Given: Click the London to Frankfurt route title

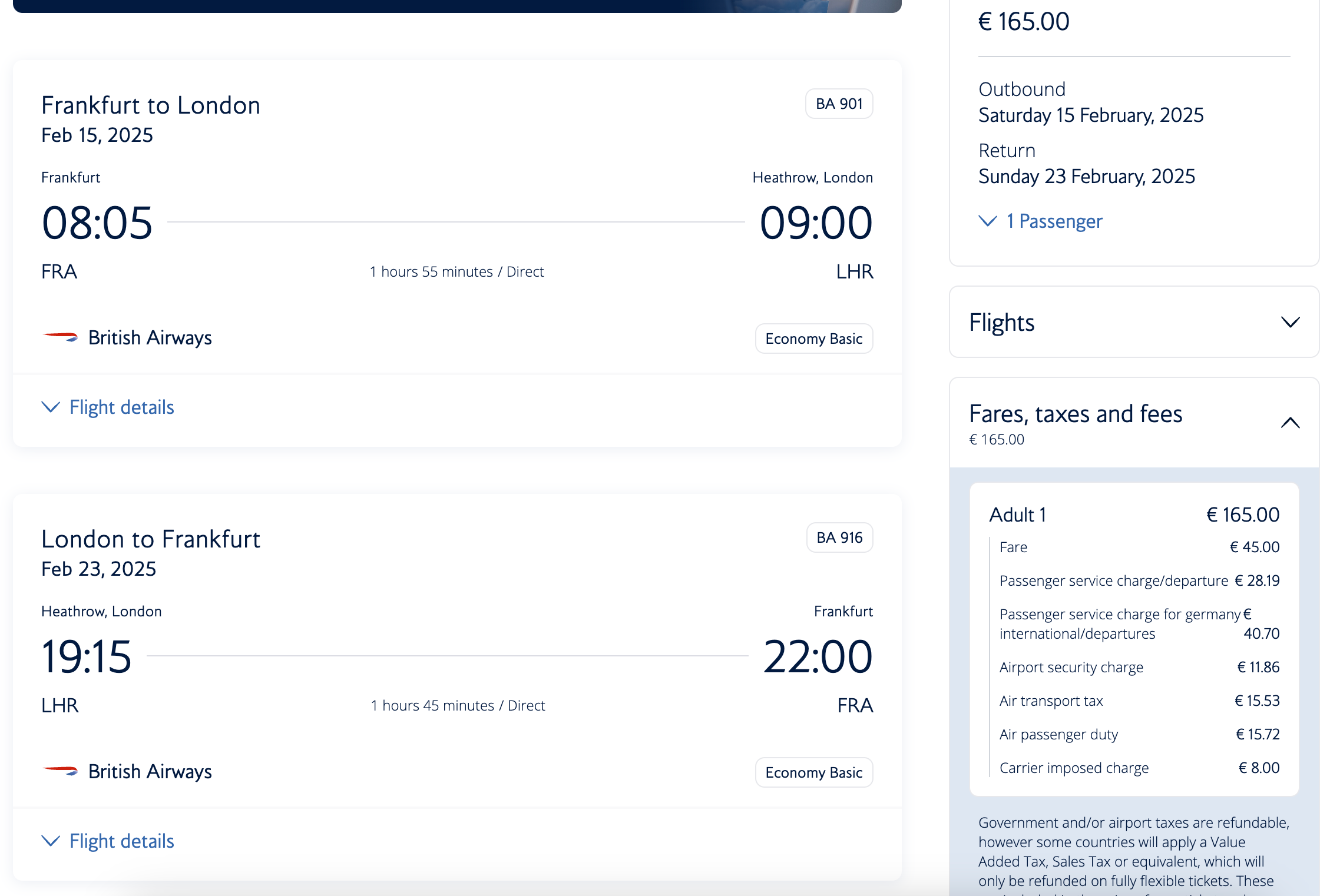Looking at the screenshot, I should pyautogui.click(x=151, y=539).
